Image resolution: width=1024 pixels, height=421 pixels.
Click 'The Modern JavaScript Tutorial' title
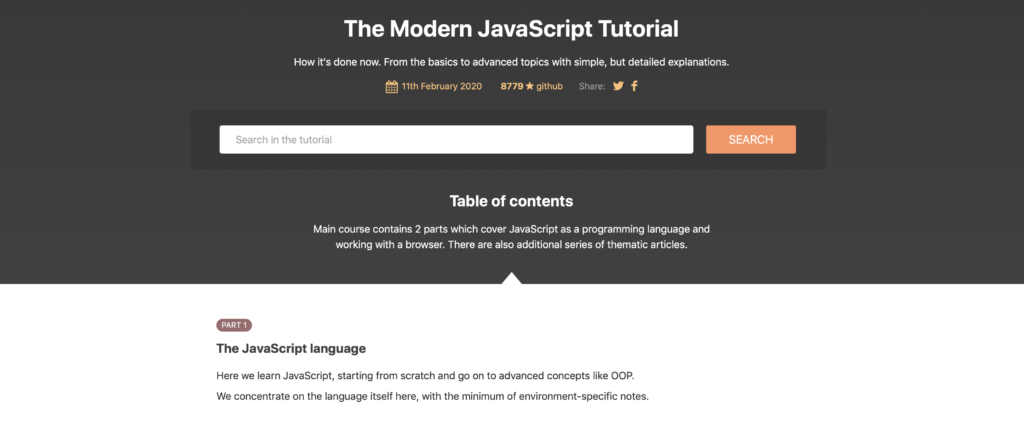click(x=511, y=28)
